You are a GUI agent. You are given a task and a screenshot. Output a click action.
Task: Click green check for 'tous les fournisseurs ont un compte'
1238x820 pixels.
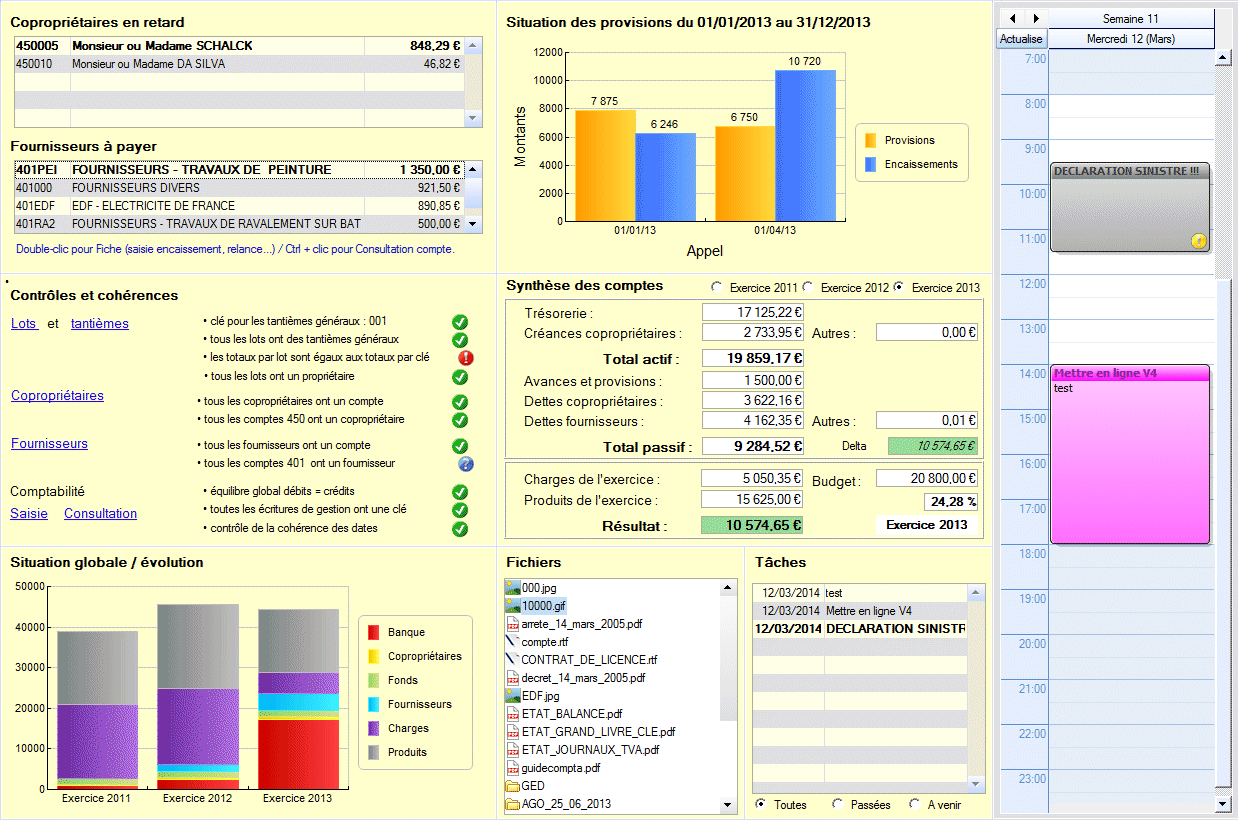pos(460,446)
